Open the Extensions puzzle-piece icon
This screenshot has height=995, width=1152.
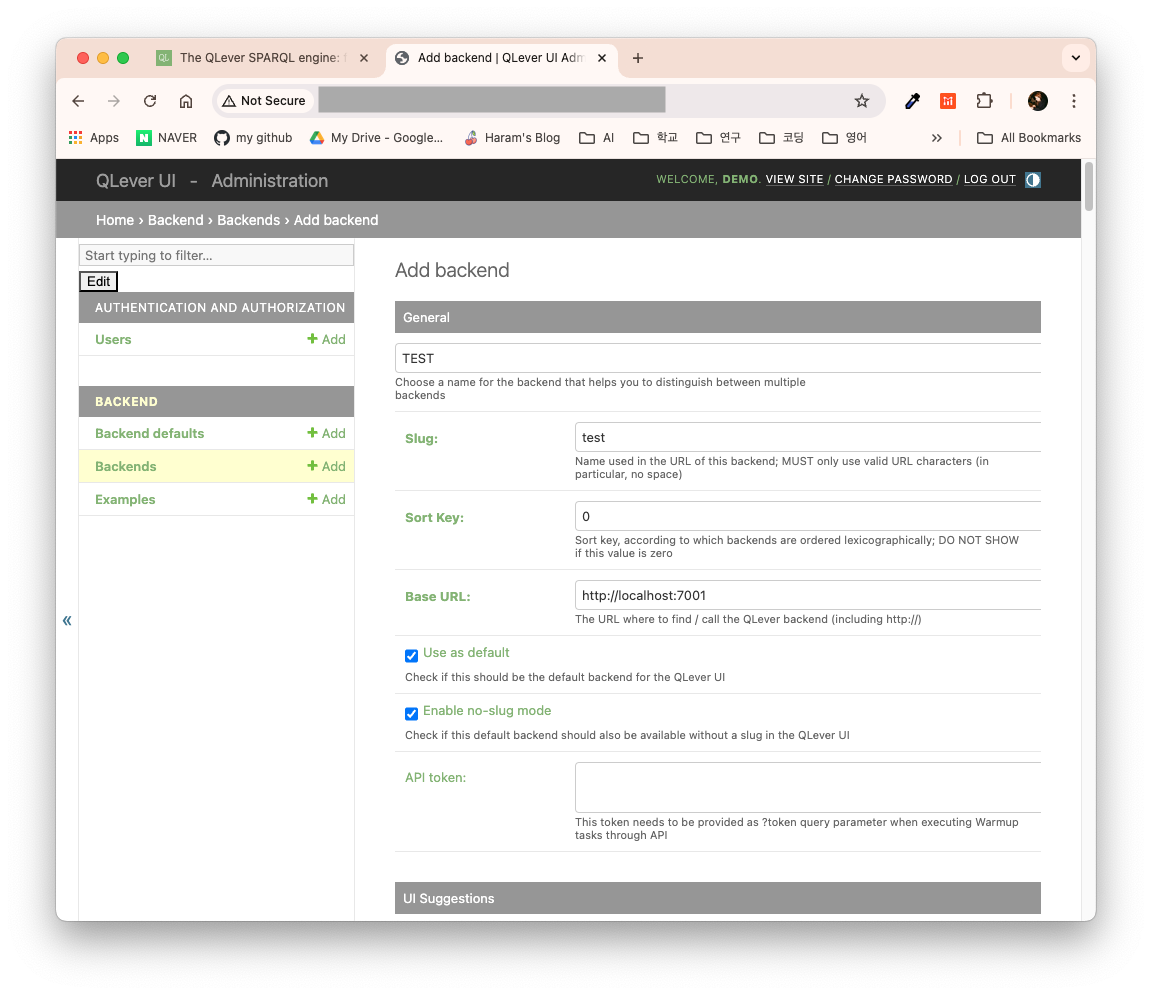click(x=985, y=100)
